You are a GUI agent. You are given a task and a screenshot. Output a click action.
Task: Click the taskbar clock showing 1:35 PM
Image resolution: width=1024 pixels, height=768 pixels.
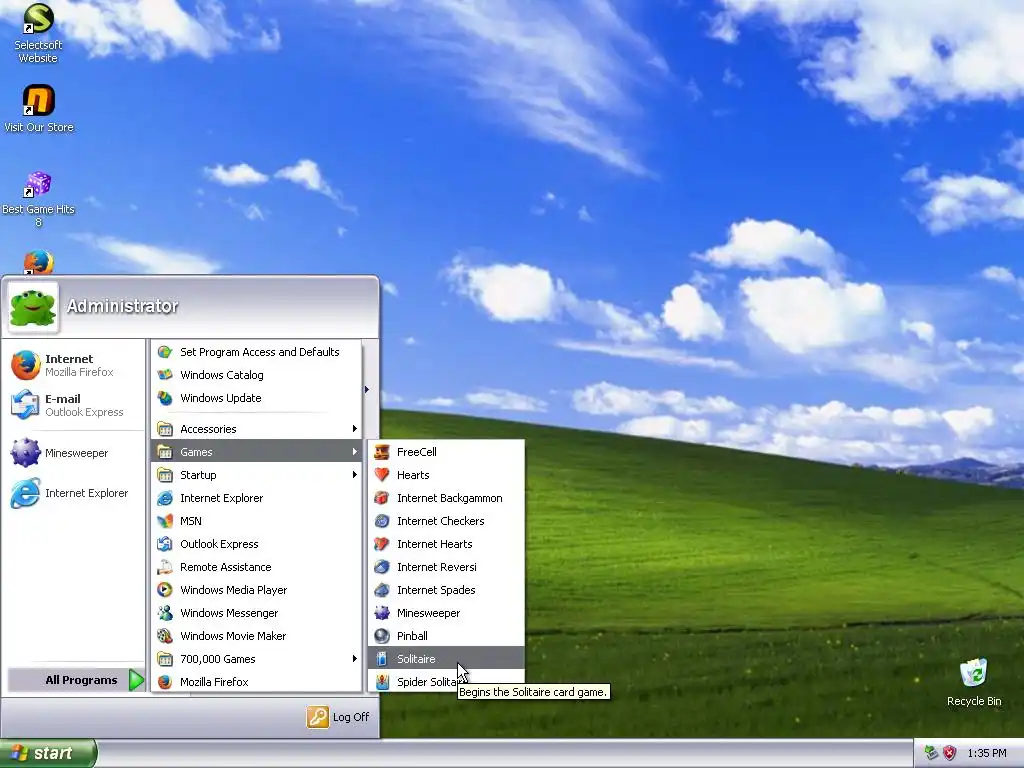(x=987, y=753)
